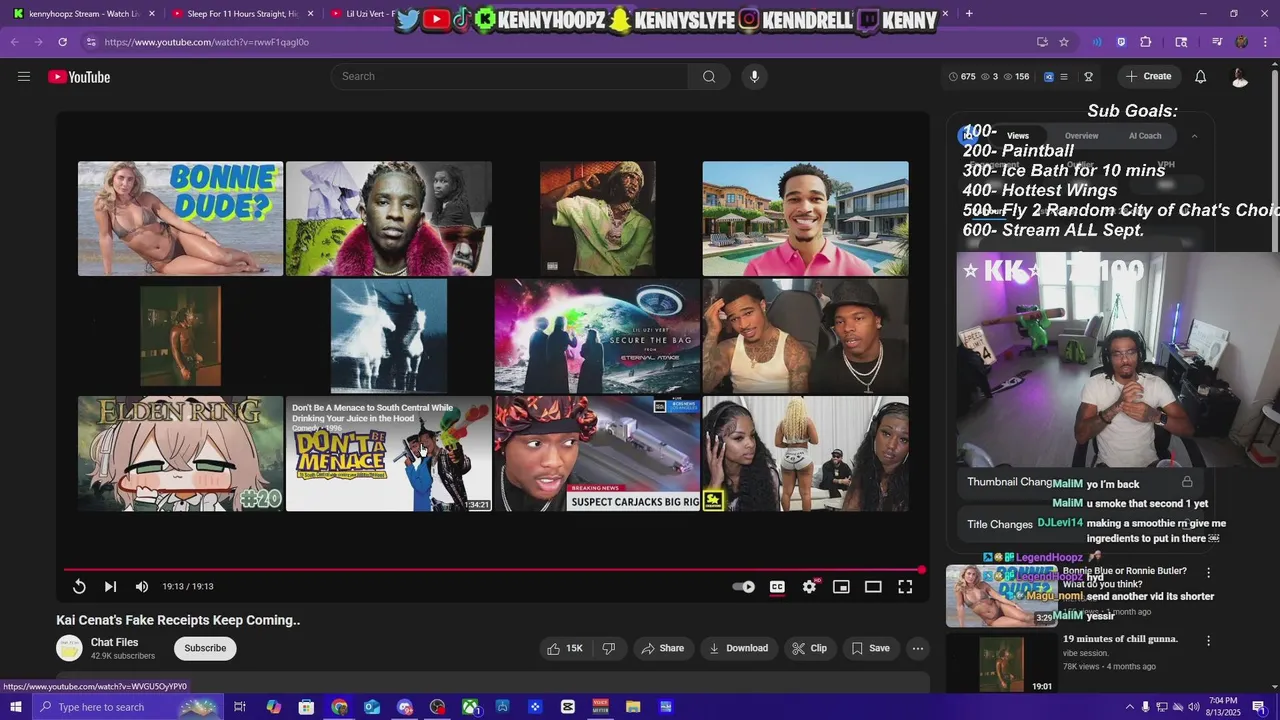1280x720 pixels.
Task: Close the kennyhoopz Stream tab
Action: [x=152, y=14]
